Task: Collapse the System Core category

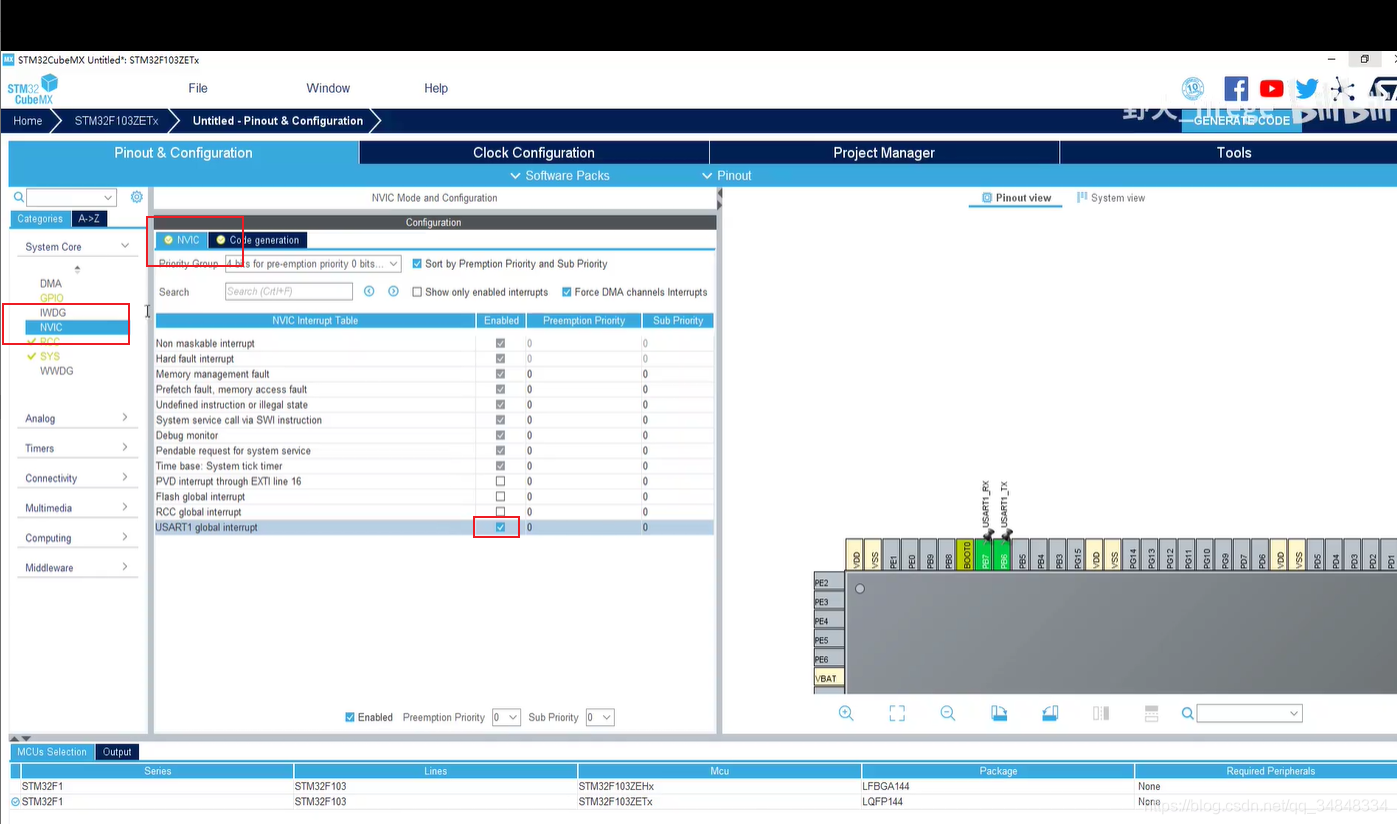Action: (x=125, y=246)
